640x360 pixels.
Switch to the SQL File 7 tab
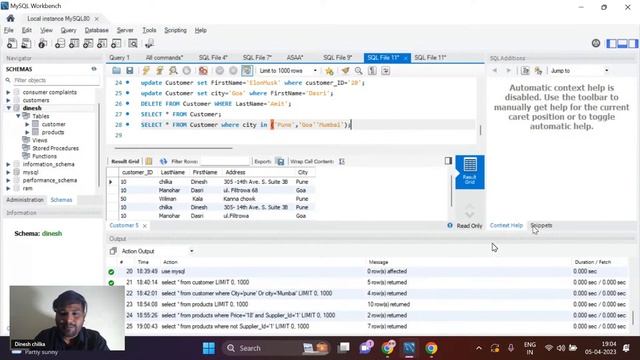pos(257,58)
